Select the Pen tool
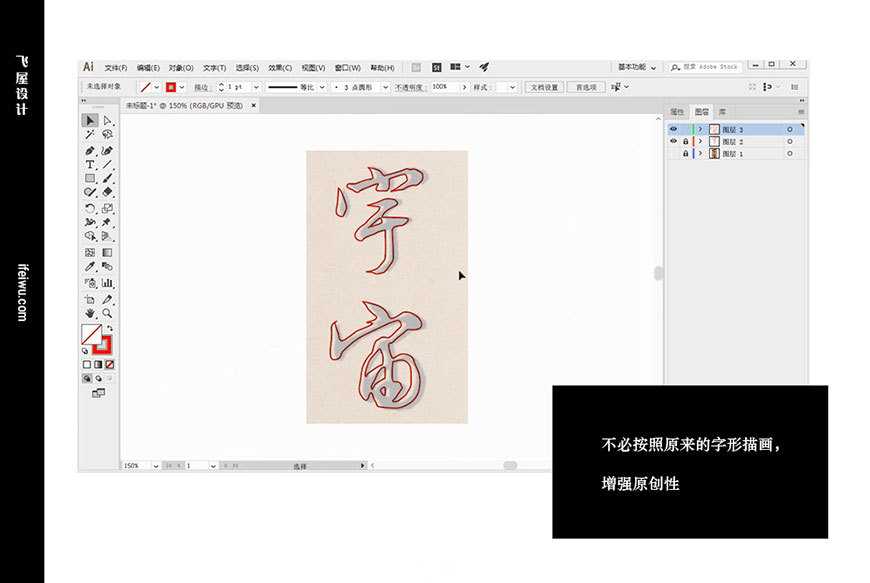The height and width of the screenshot is (583, 870). (x=89, y=150)
